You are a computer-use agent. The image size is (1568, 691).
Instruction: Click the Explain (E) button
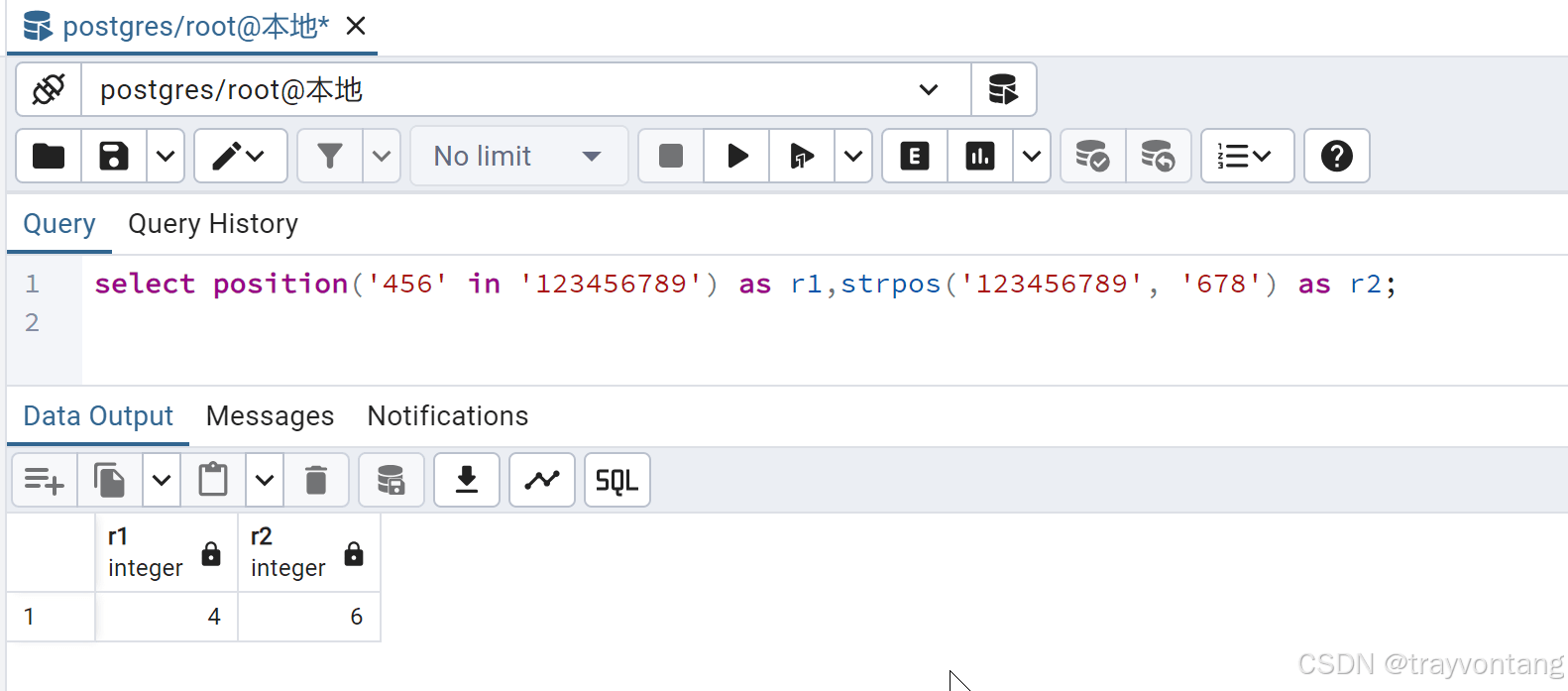(x=915, y=156)
